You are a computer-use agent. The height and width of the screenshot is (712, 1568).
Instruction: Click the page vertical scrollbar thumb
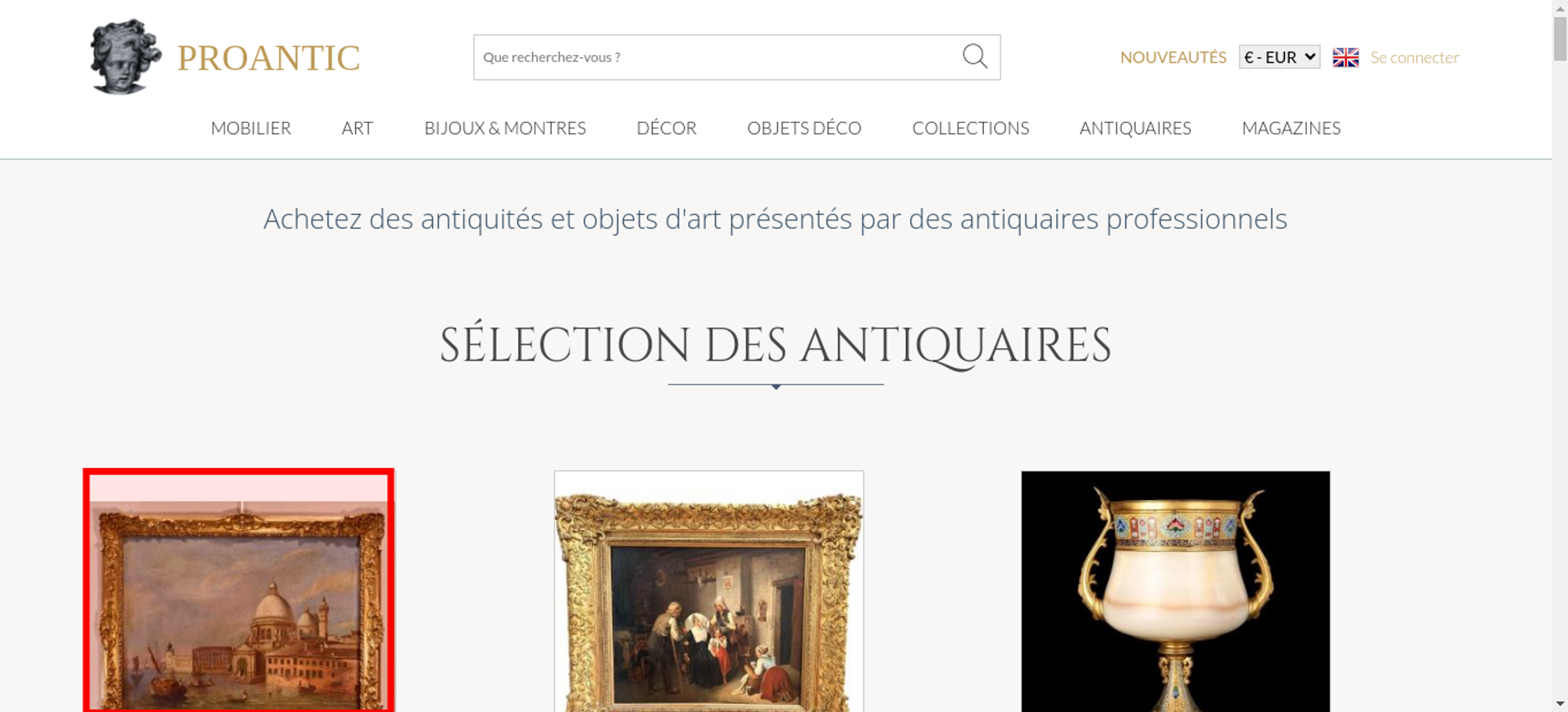(x=1560, y=37)
